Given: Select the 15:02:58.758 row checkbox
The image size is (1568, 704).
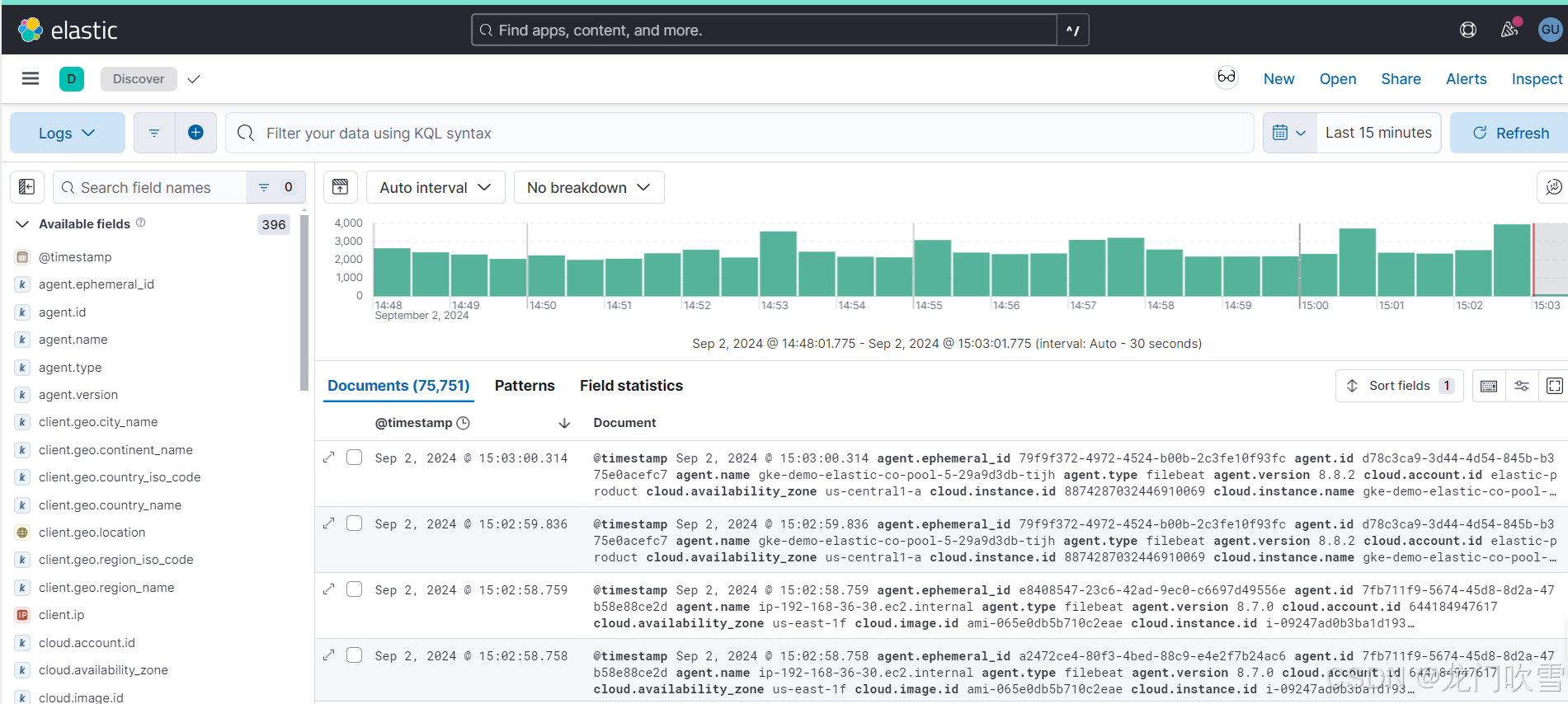Looking at the screenshot, I should pos(355,655).
